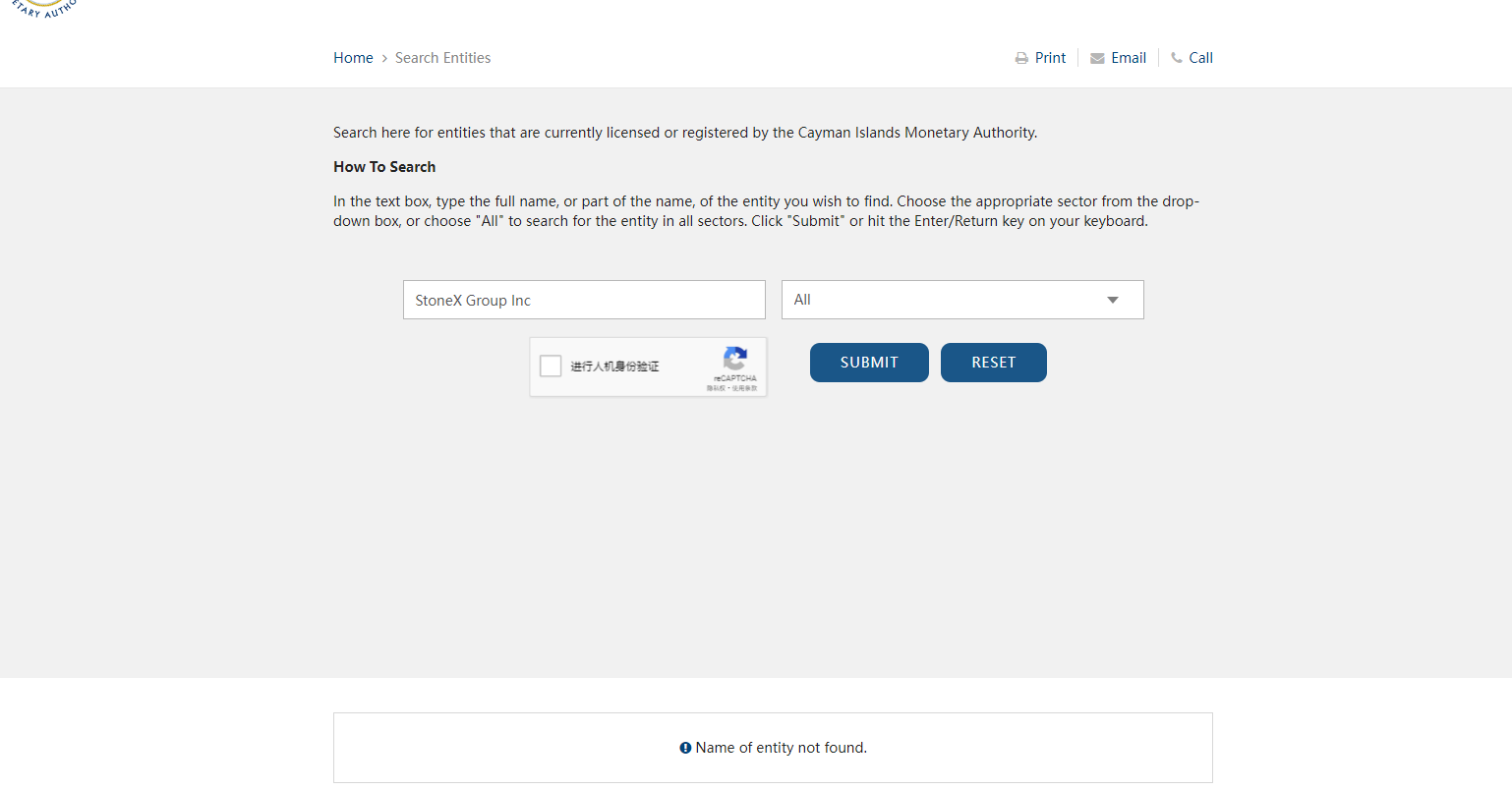Click the Cayman Islands Monetary Authority logo
The height and width of the screenshot is (790, 1512).
click(44, 9)
